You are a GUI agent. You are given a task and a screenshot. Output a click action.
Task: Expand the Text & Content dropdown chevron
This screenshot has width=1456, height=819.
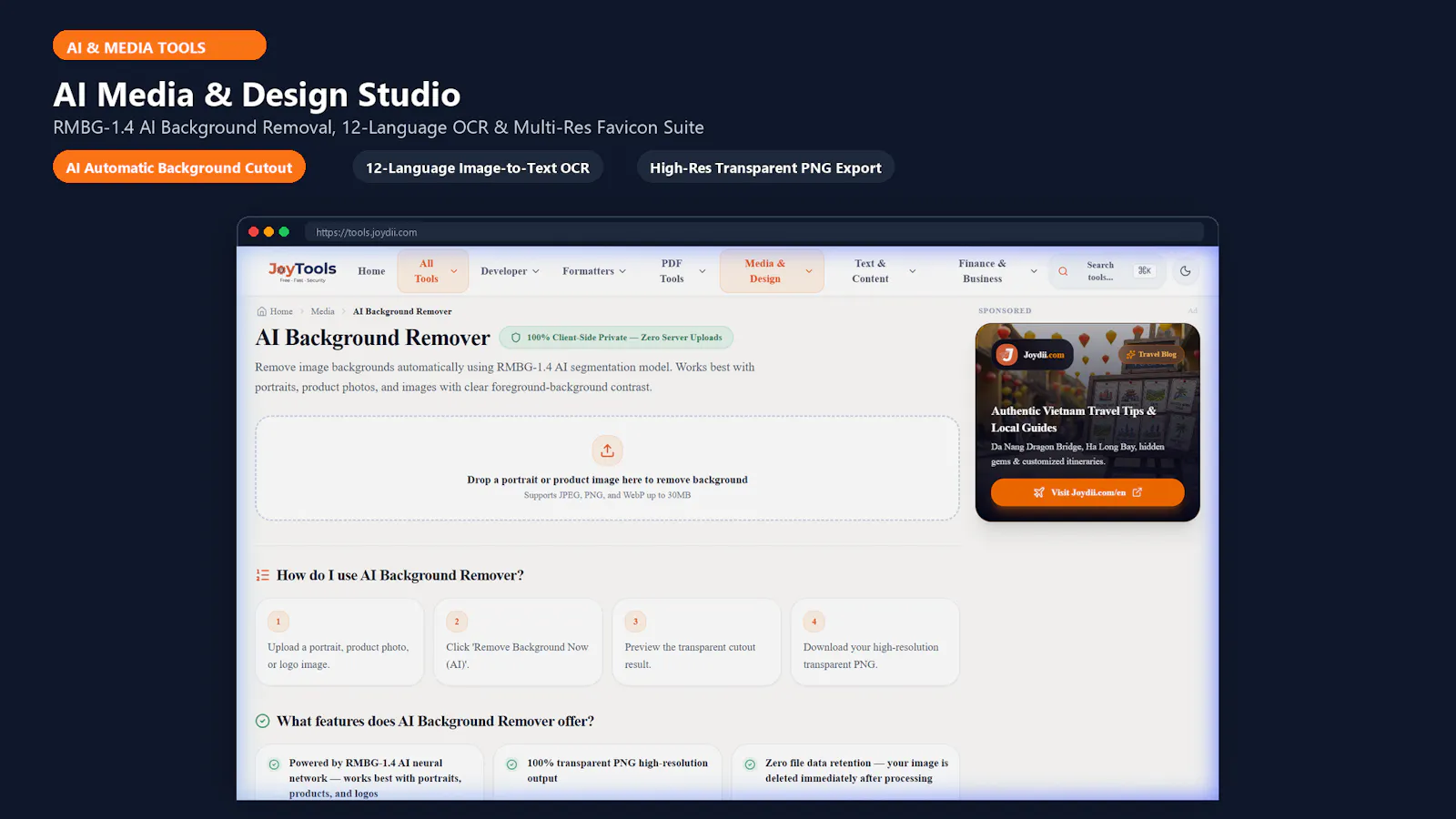pyautogui.click(x=913, y=271)
